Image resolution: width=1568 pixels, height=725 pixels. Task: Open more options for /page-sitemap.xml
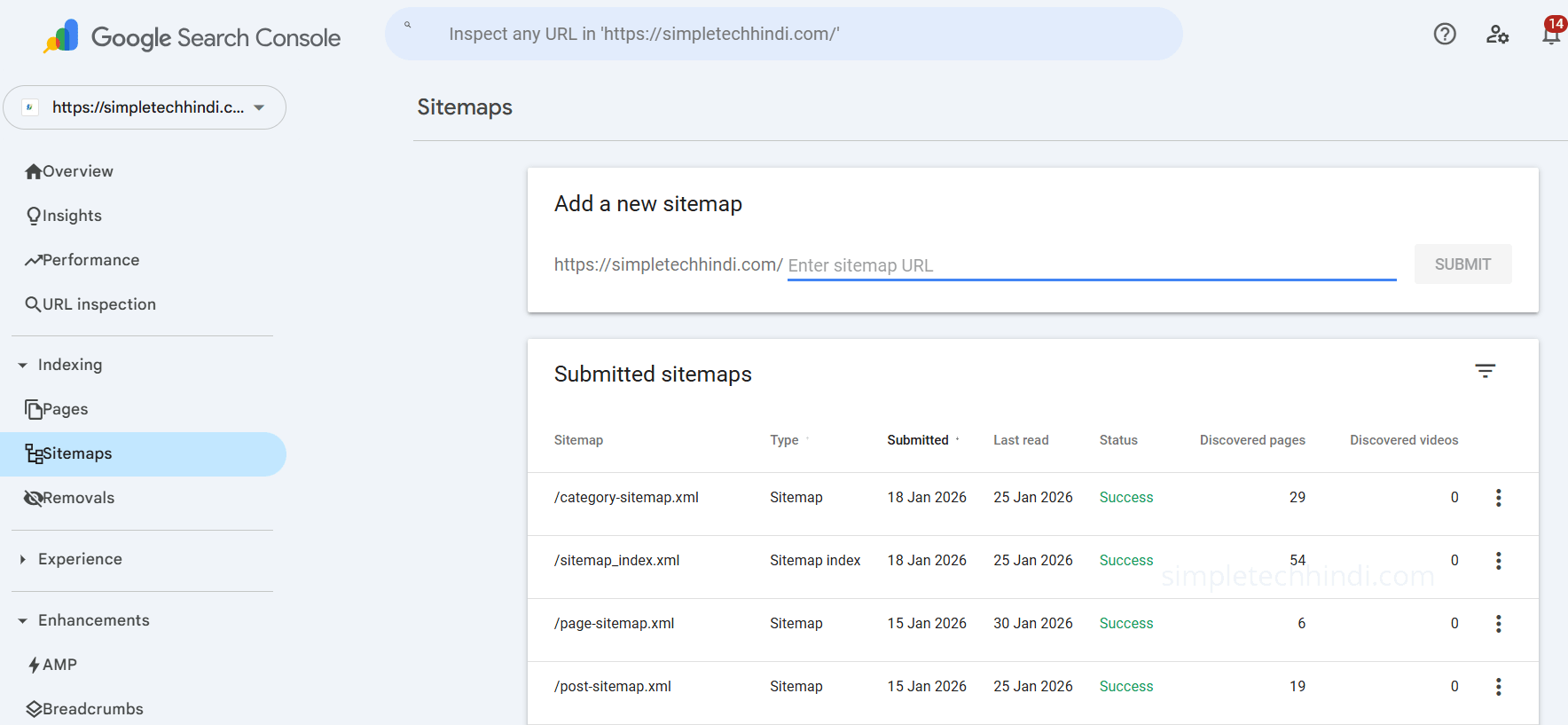(x=1499, y=624)
